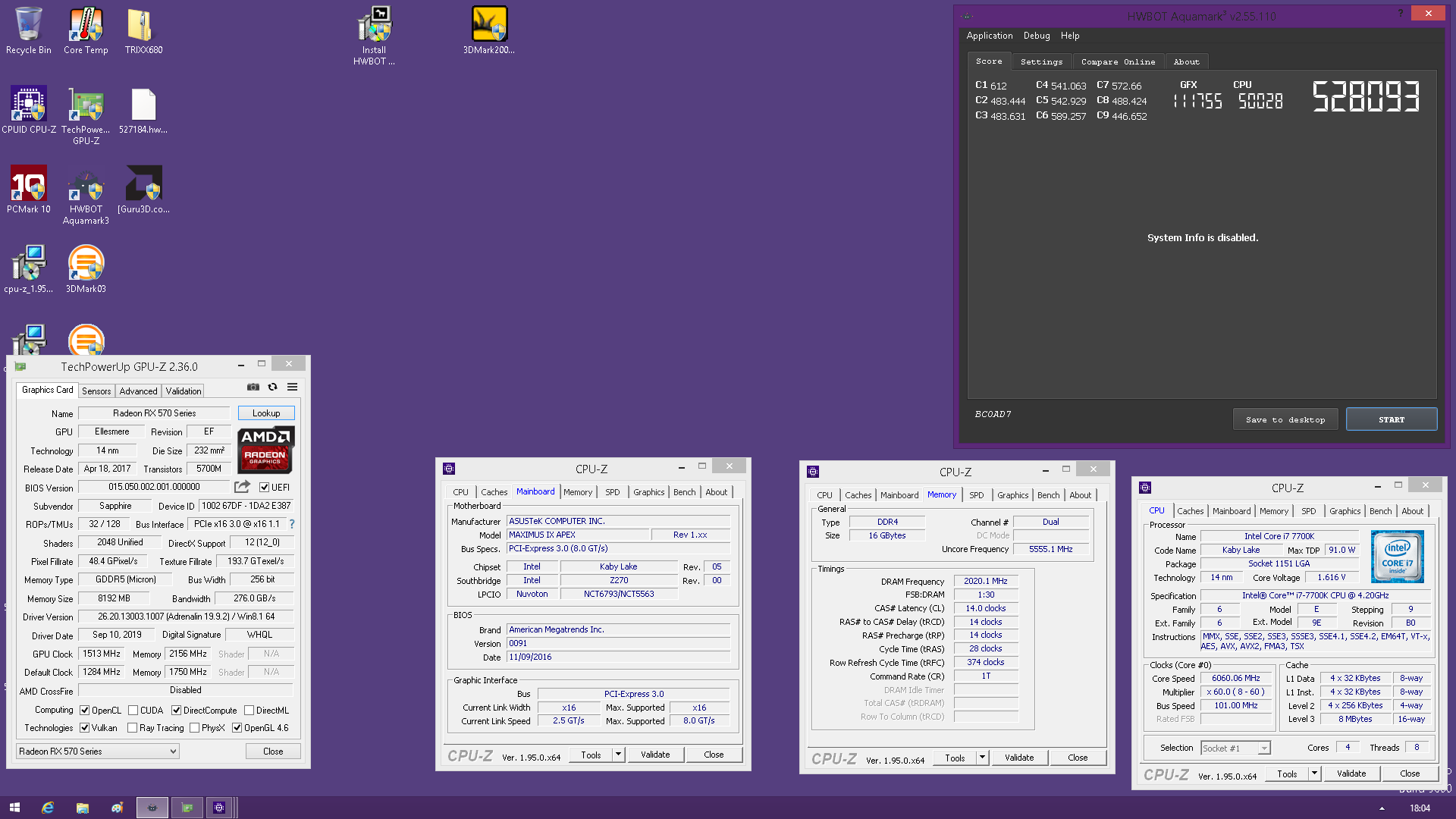Viewport: 1456px width, 819px height.
Task: Open the Recycle Bin desktop icon
Action: 29,30
